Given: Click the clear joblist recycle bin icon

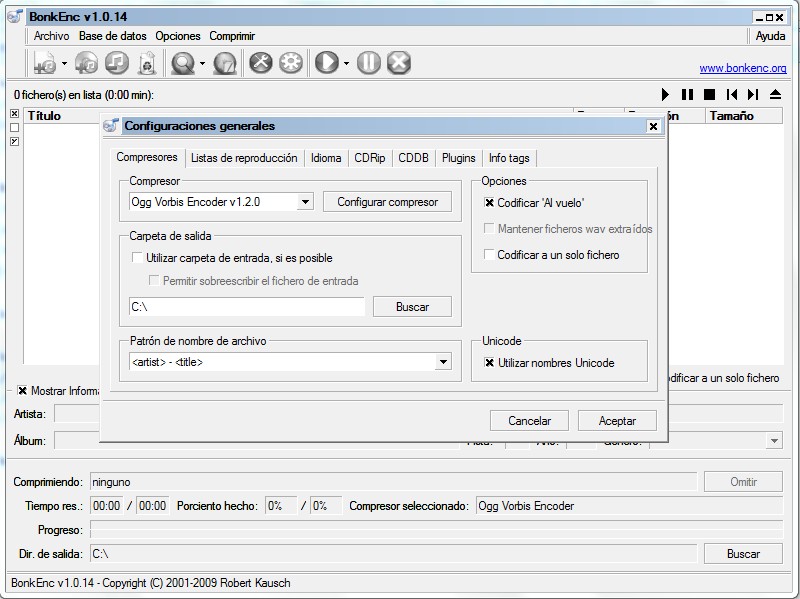Looking at the screenshot, I should 147,63.
